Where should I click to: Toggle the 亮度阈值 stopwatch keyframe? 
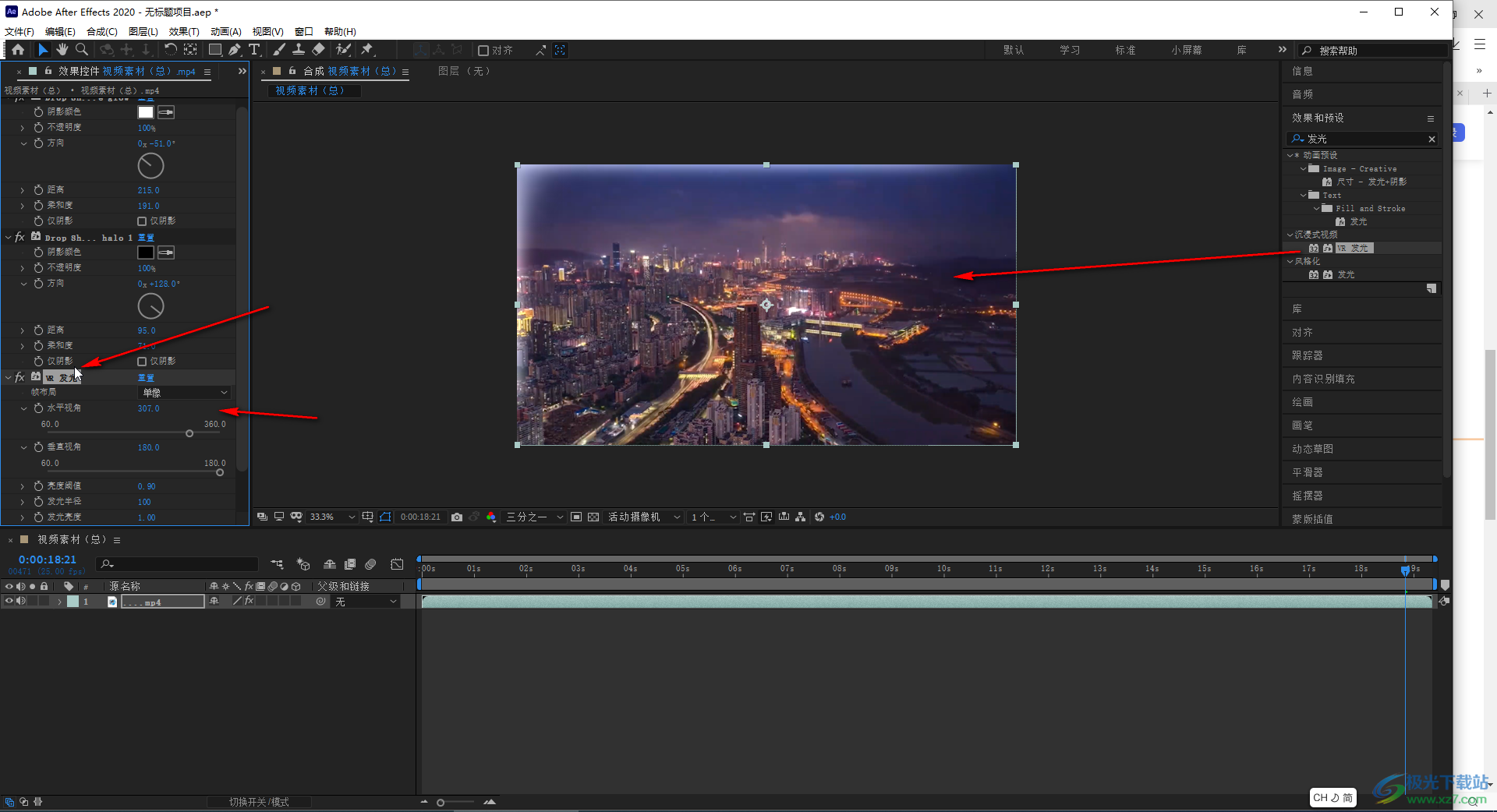point(38,486)
